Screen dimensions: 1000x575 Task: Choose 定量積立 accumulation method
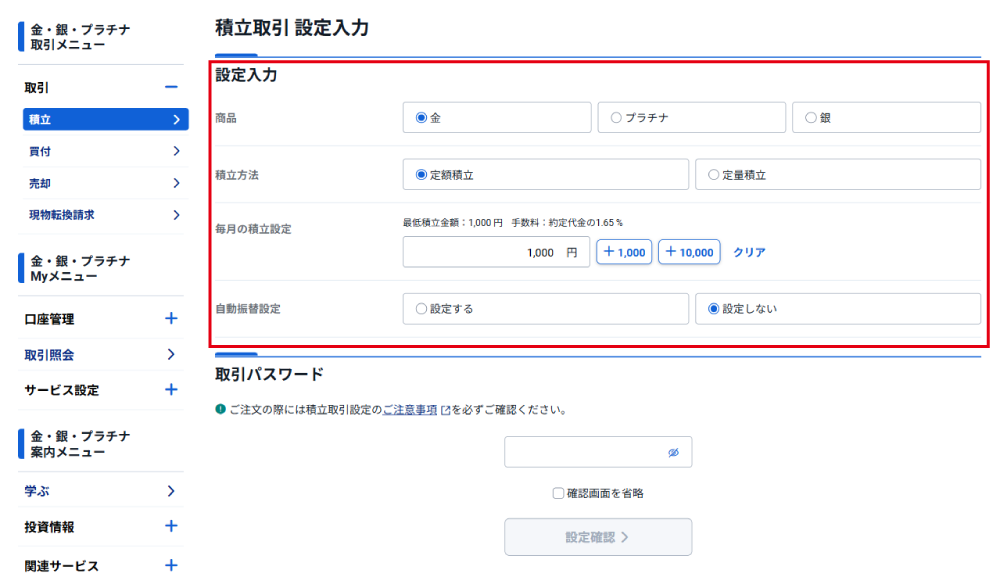click(x=713, y=175)
